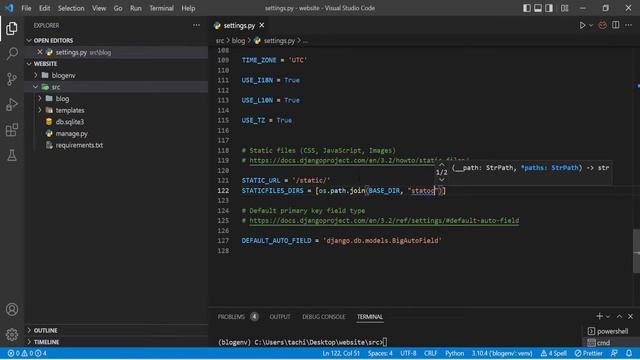This screenshot has height=360, width=640.
Task: Open the Accounts menu icon
Action: click(x=12, y=309)
